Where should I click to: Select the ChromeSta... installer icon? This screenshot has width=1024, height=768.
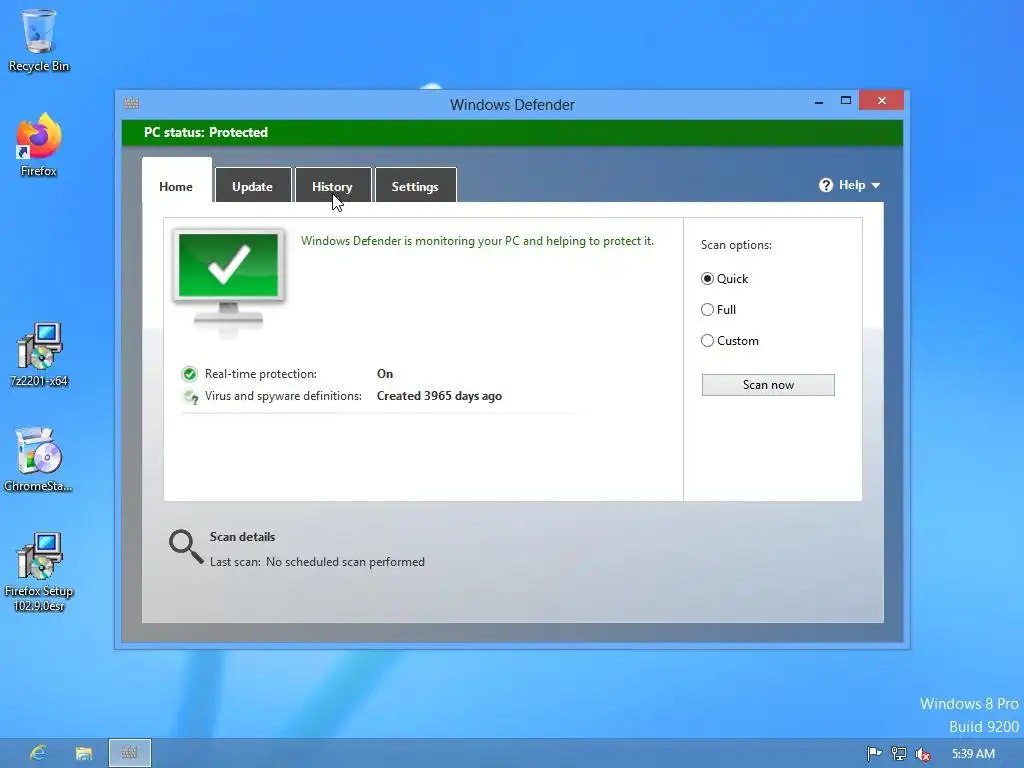(38, 460)
